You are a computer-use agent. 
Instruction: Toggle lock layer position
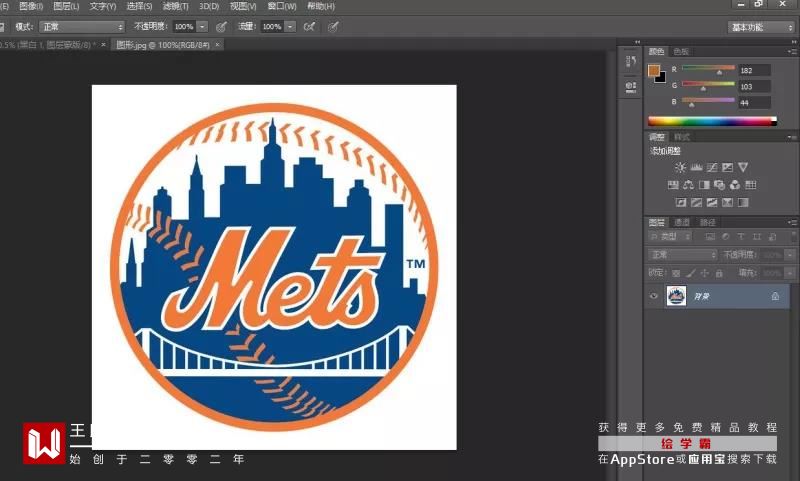pos(705,273)
